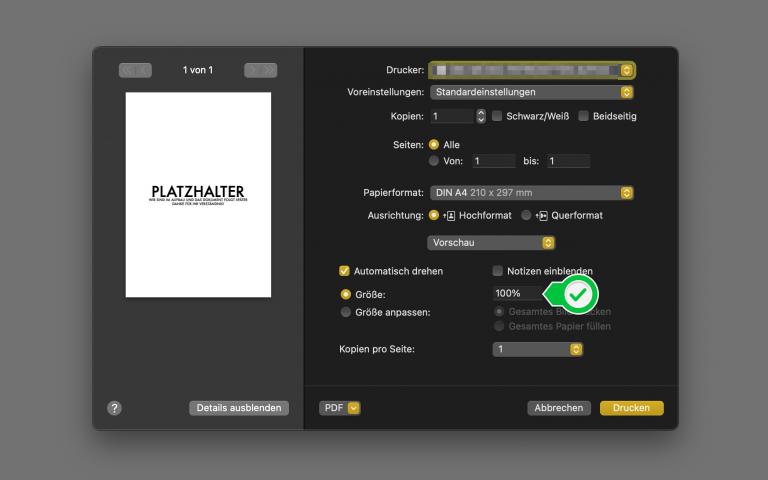768x480 pixels.
Task: Click the PLATZHALTER page preview thumbnail
Action: click(198, 194)
